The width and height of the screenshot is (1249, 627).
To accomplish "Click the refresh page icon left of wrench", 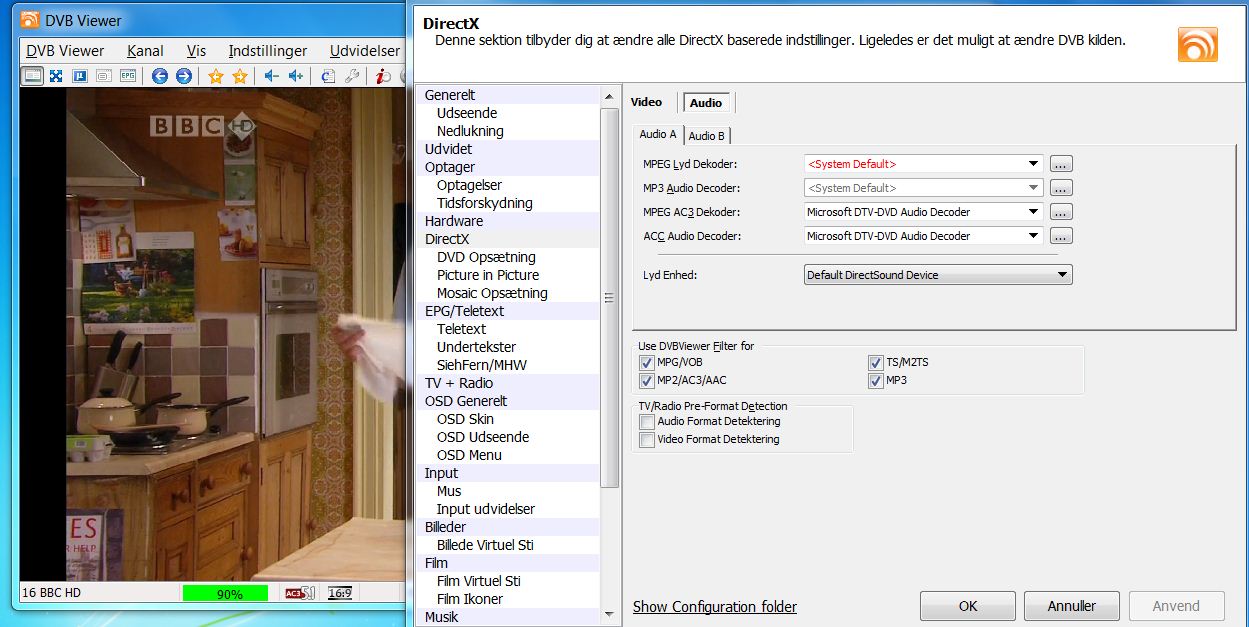I will [327, 76].
